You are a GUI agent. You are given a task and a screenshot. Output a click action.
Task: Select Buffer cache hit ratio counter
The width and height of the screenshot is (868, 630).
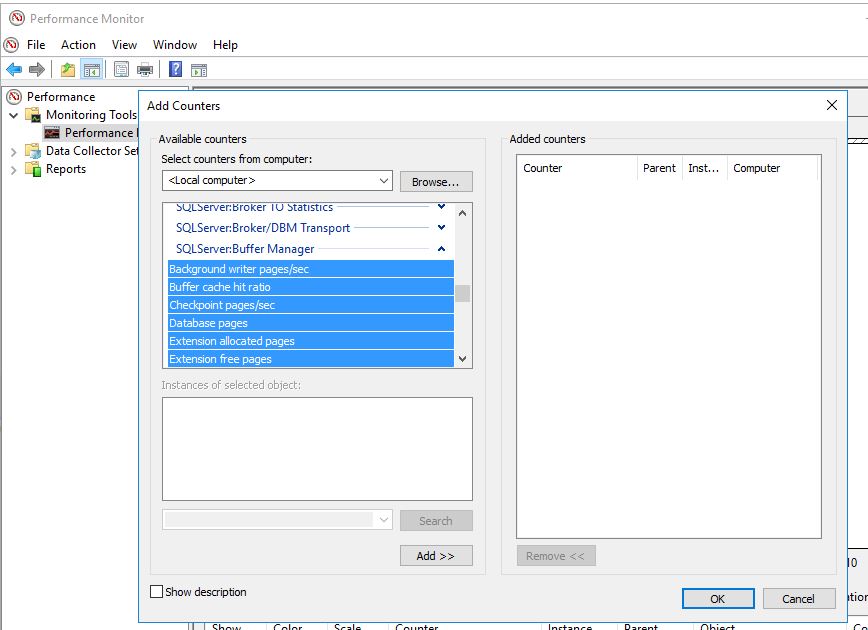coord(311,287)
